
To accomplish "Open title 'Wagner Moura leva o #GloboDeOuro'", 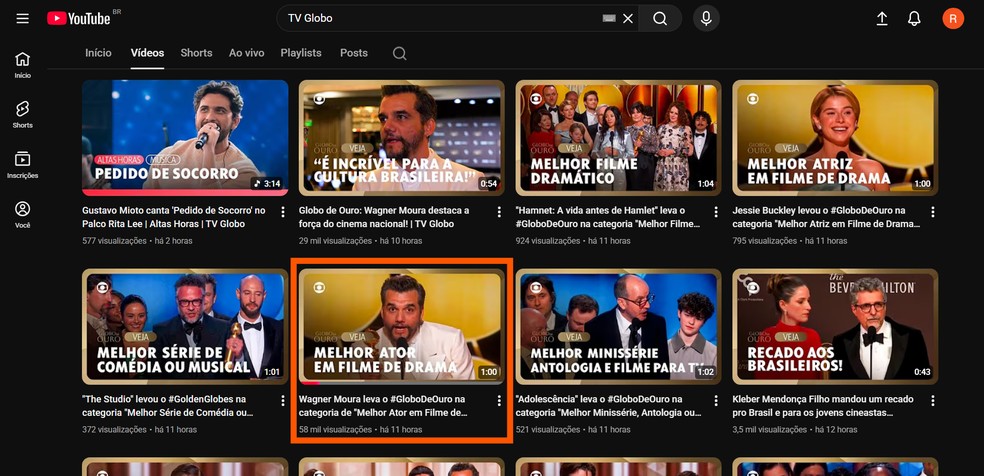I will 383,406.
